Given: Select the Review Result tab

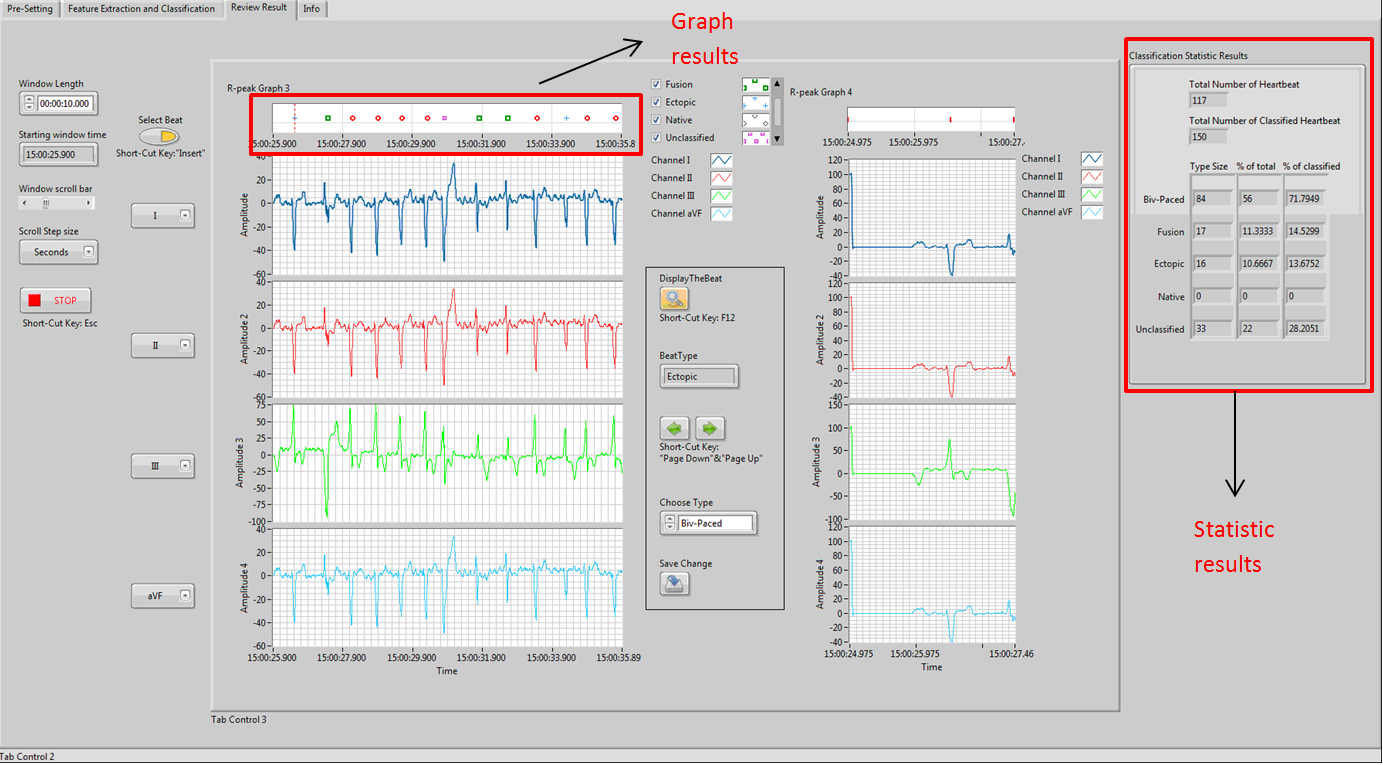Looking at the screenshot, I should click(258, 8).
